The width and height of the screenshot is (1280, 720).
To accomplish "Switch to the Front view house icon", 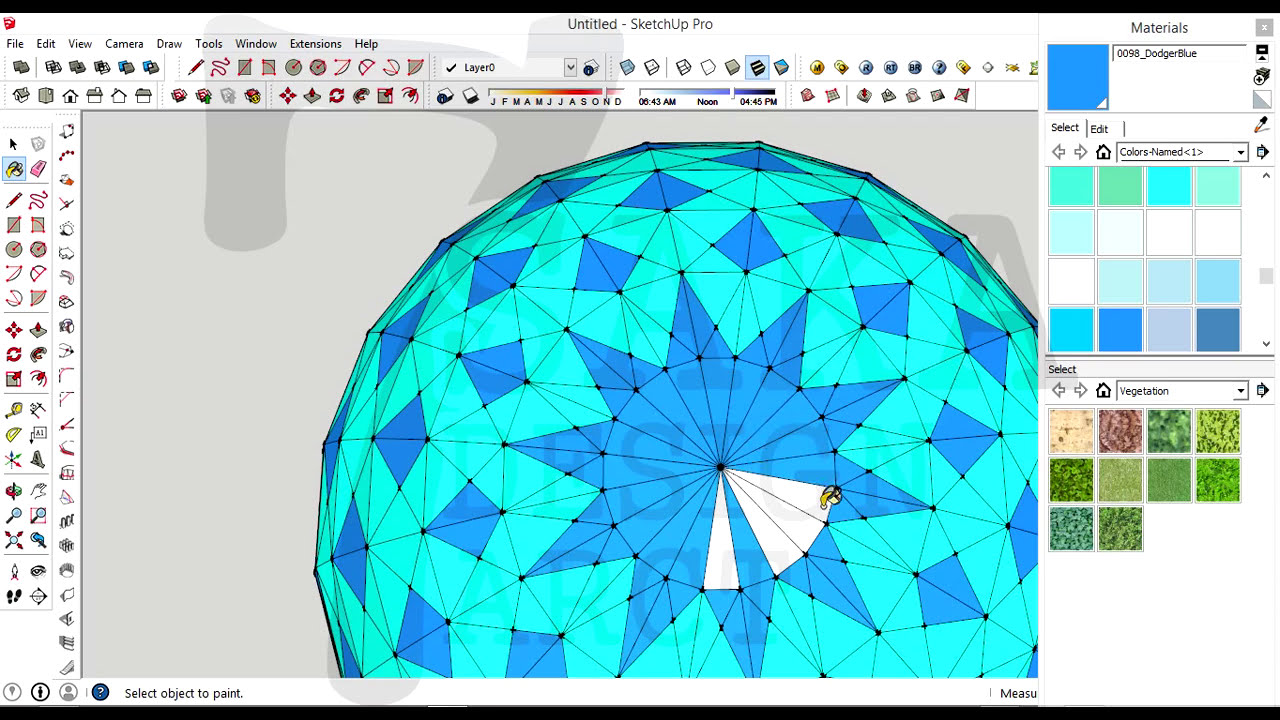I will tap(70, 95).
